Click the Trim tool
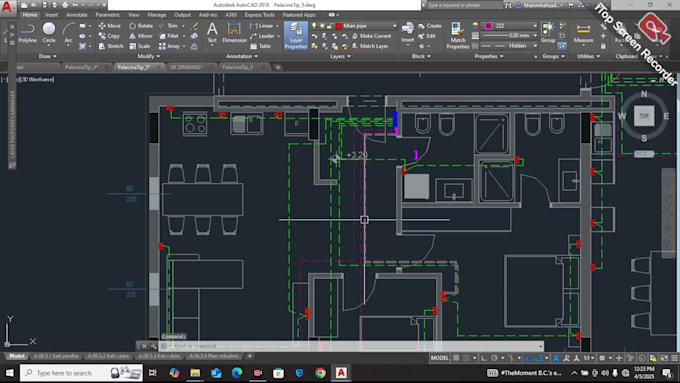This screenshot has width=680, height=383. click(168, 26)
